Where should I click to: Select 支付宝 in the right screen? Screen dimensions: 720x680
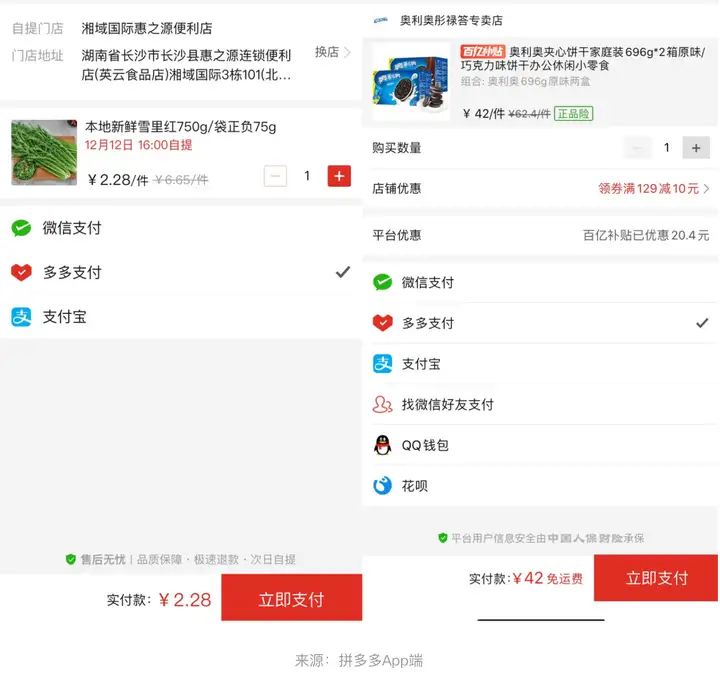point(540,364)
